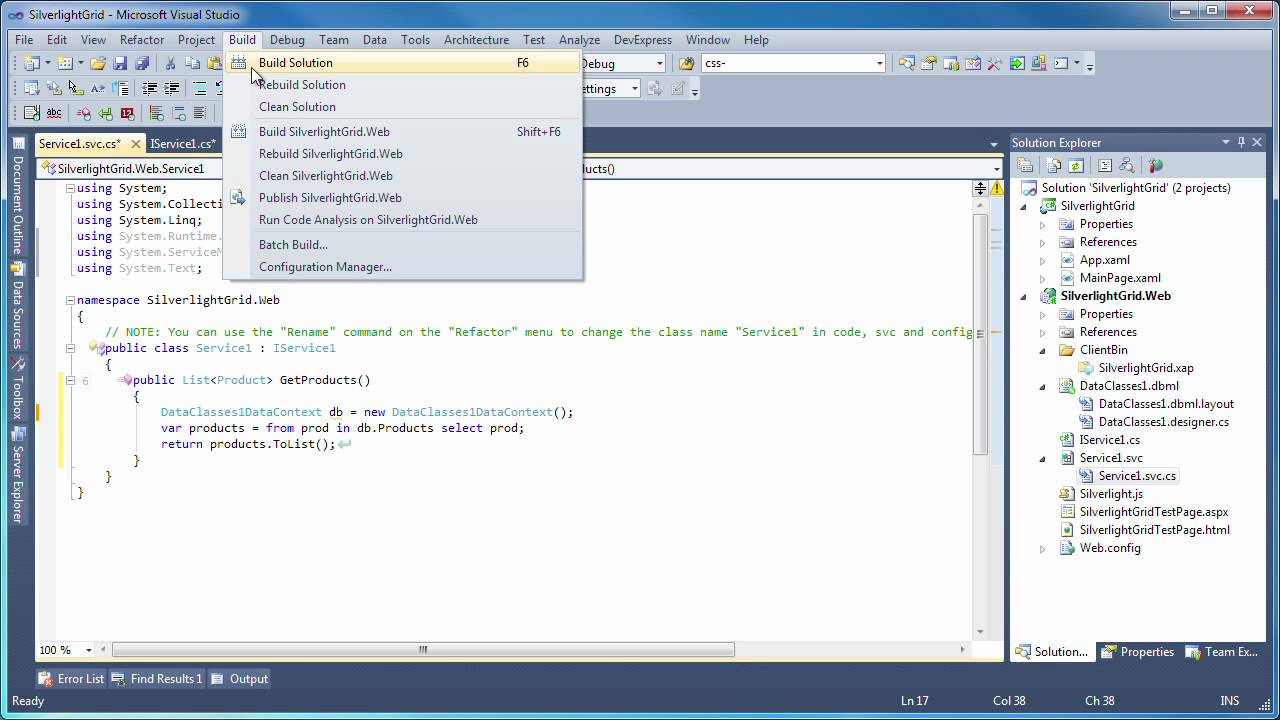
Task: Close the Service1.svc.cs* tab
Action: click(136, 144)
